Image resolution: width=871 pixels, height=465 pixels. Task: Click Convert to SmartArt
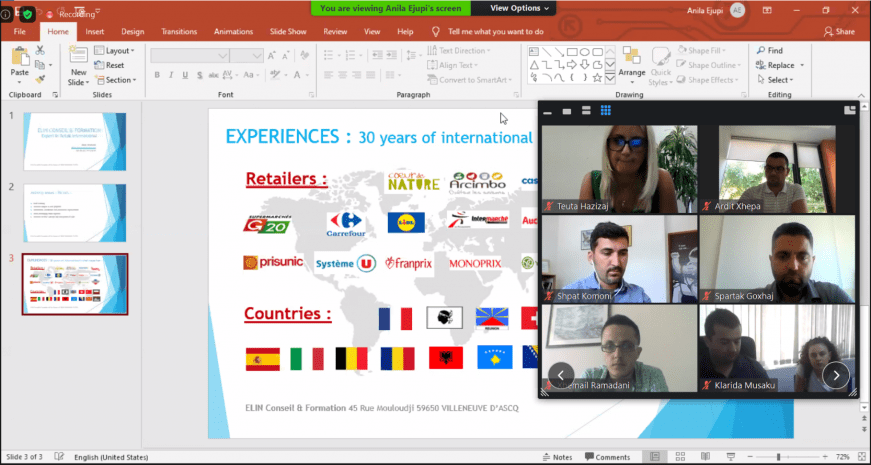click(x=469, y=80)
